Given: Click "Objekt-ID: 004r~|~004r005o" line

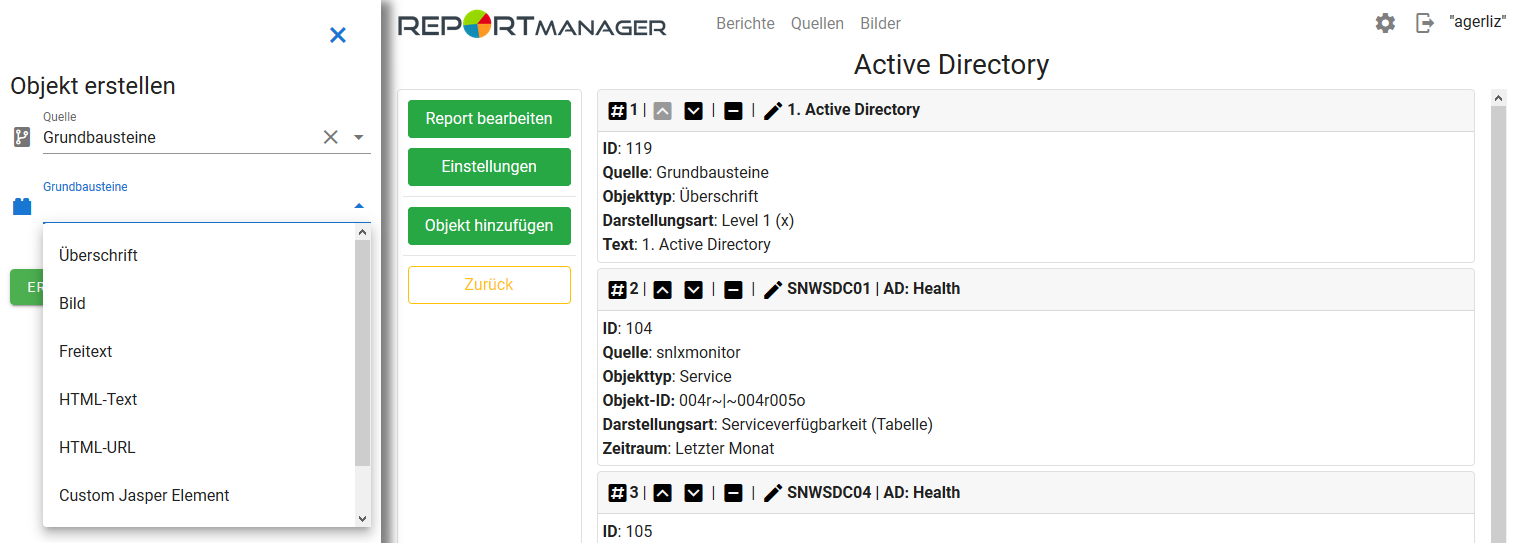Looking at the screenshot, I should (x=704, y=400).
